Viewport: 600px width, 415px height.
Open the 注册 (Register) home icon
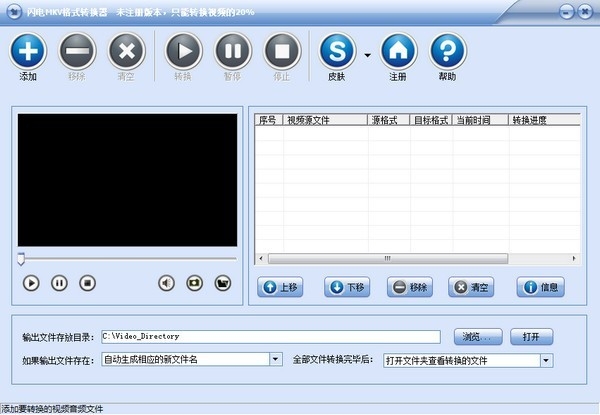coord(399,50)
